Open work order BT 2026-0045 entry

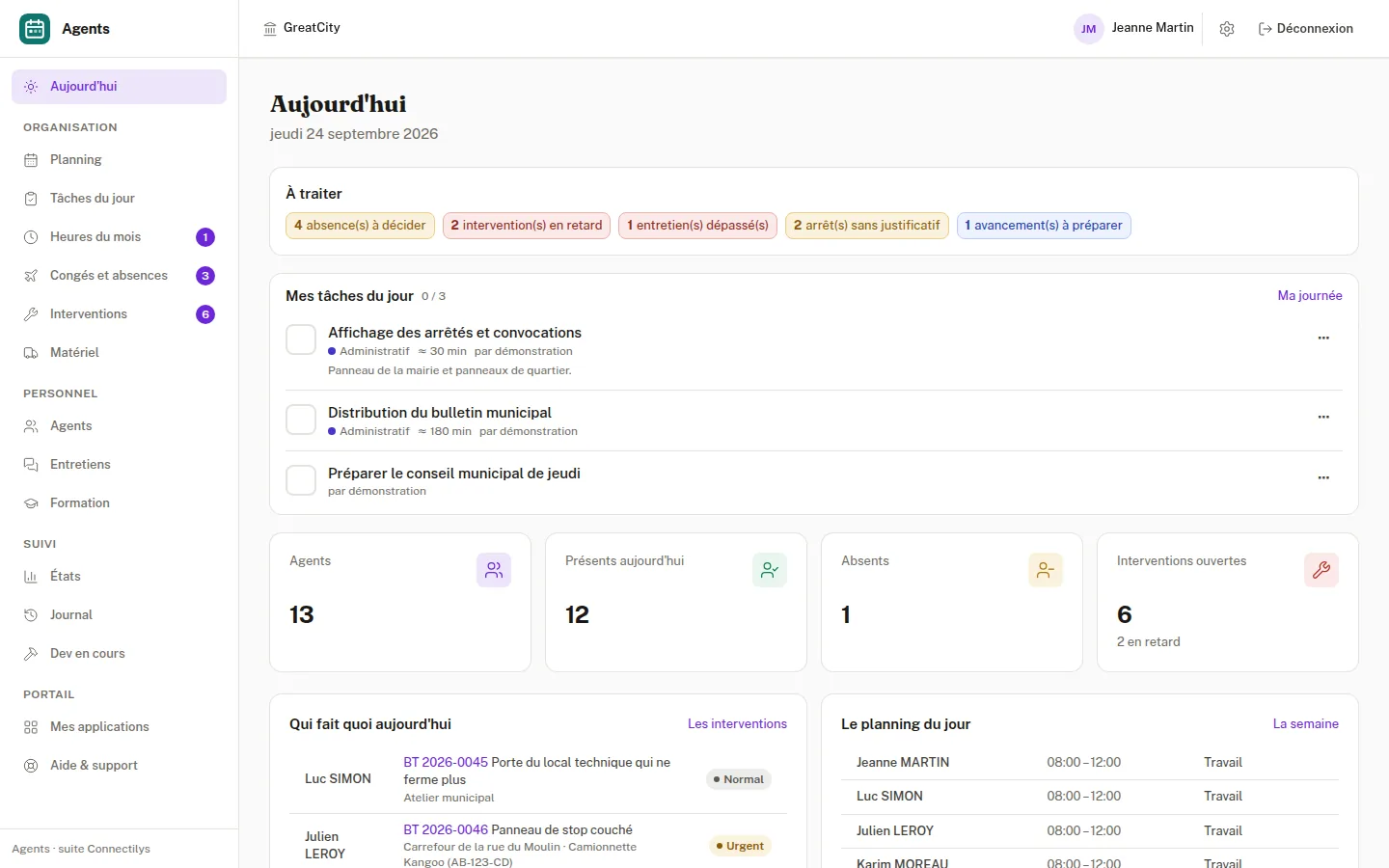click(446, 762)
